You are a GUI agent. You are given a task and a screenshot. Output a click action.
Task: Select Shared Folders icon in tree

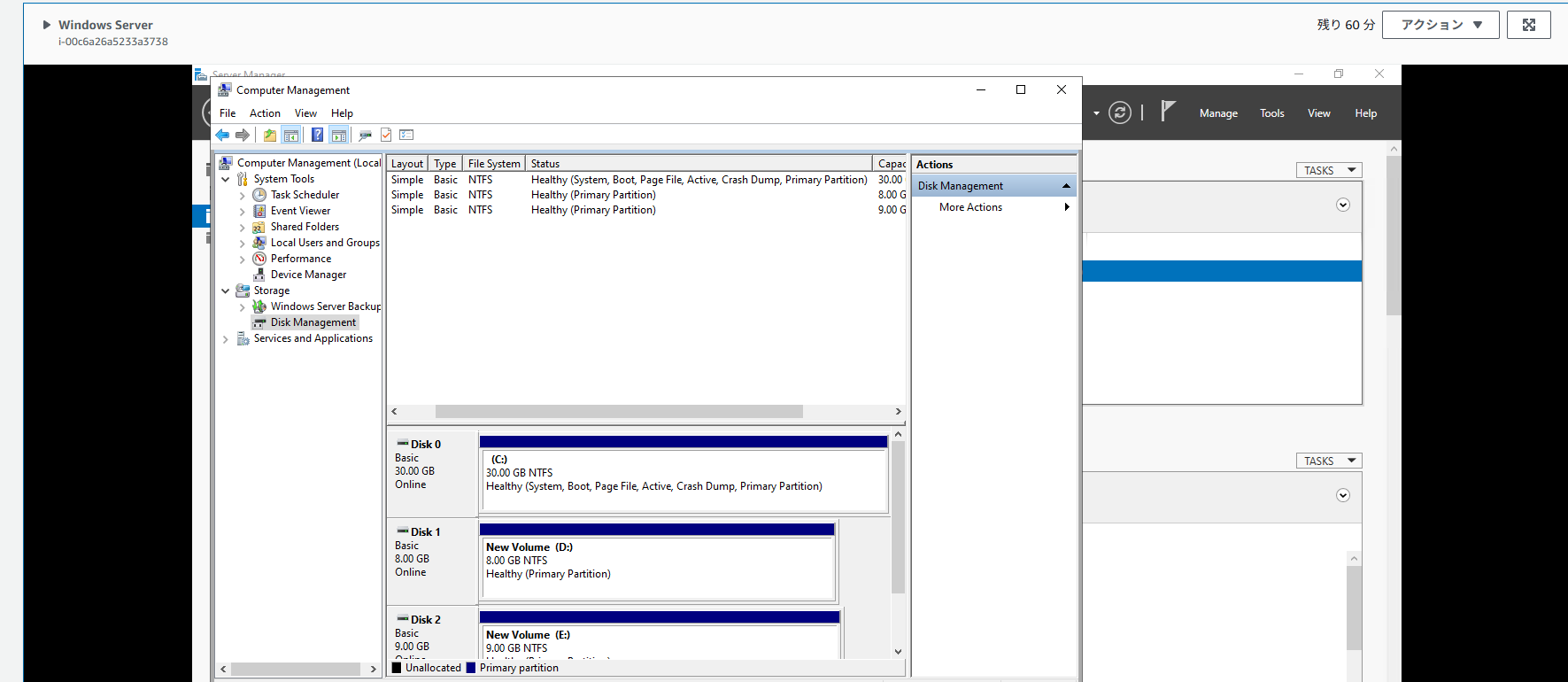click(259, 227)
